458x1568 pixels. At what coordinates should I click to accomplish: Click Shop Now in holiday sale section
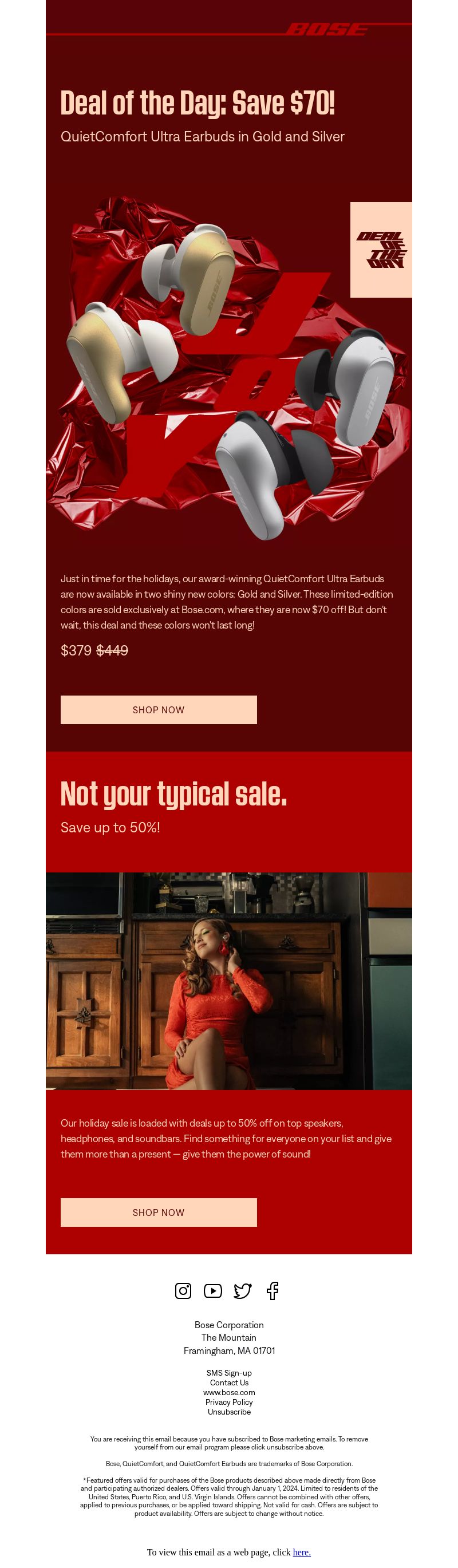click(x=159, y=1212)
